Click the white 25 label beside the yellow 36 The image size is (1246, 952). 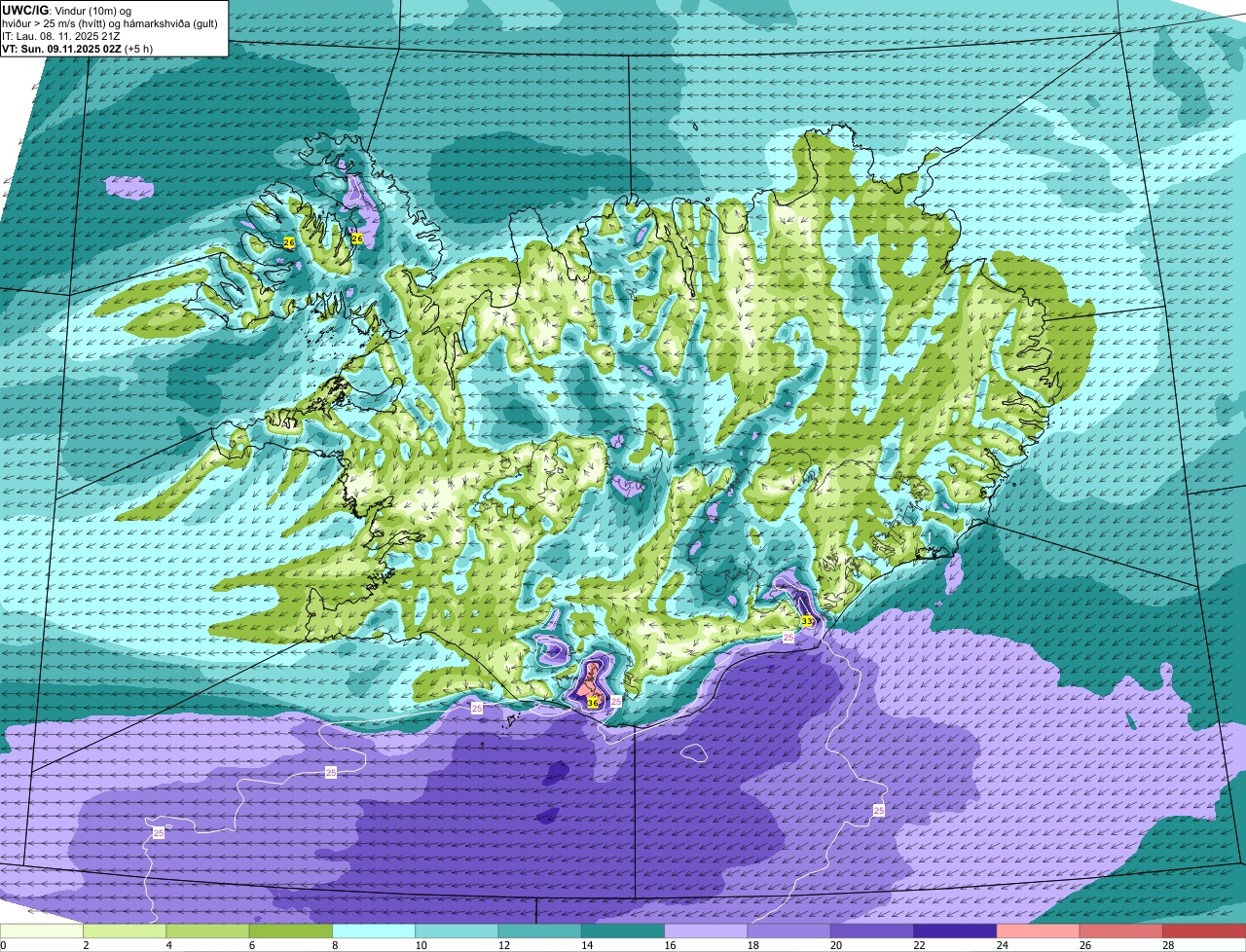point(615,701)
